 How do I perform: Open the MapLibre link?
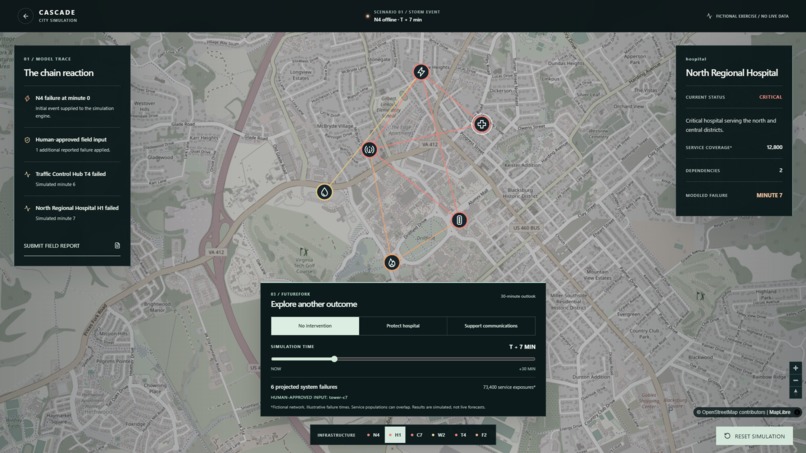click(780, 412)
